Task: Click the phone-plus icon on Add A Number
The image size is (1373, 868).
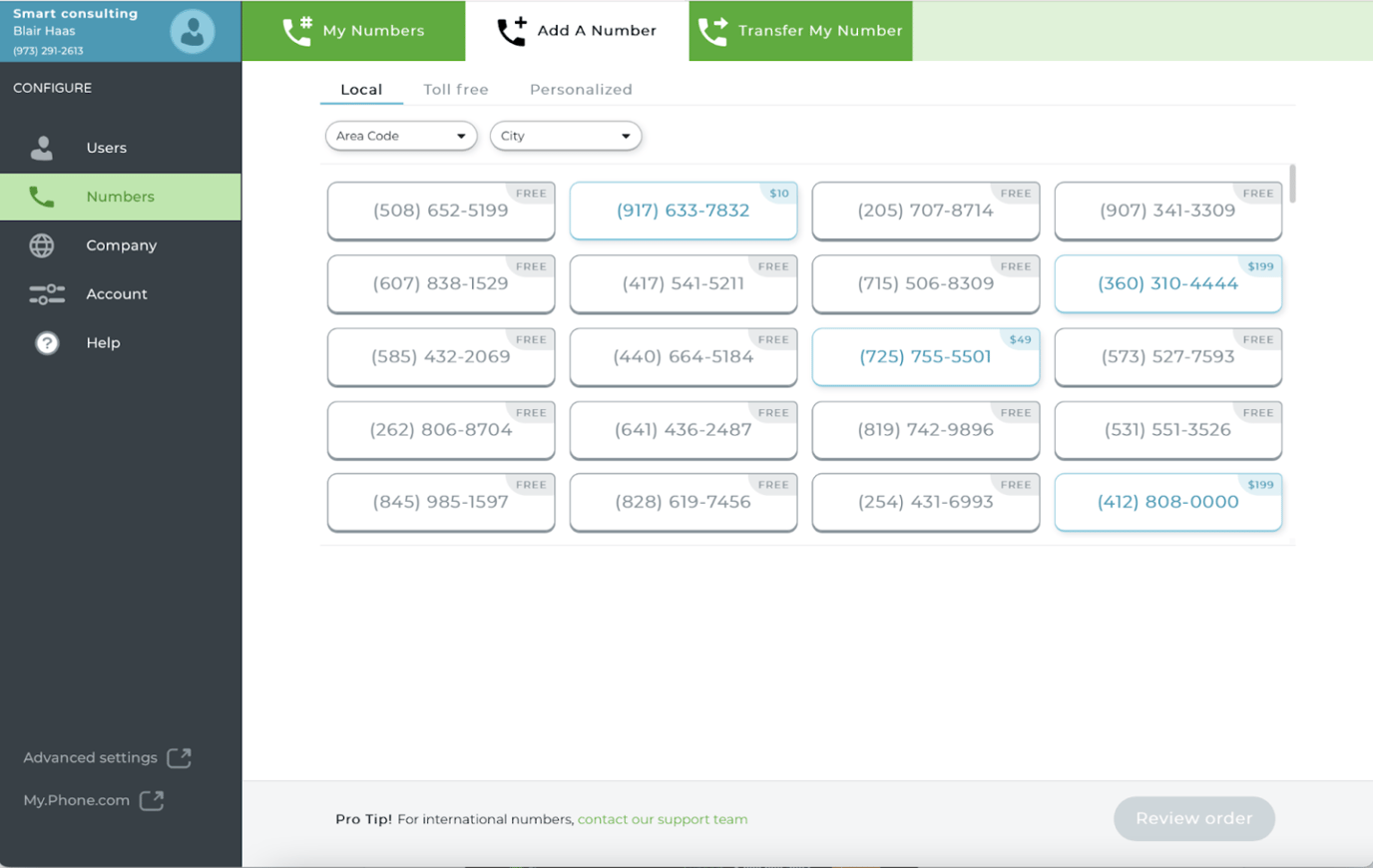Action: pyautogui.click(x=512, y=30)
